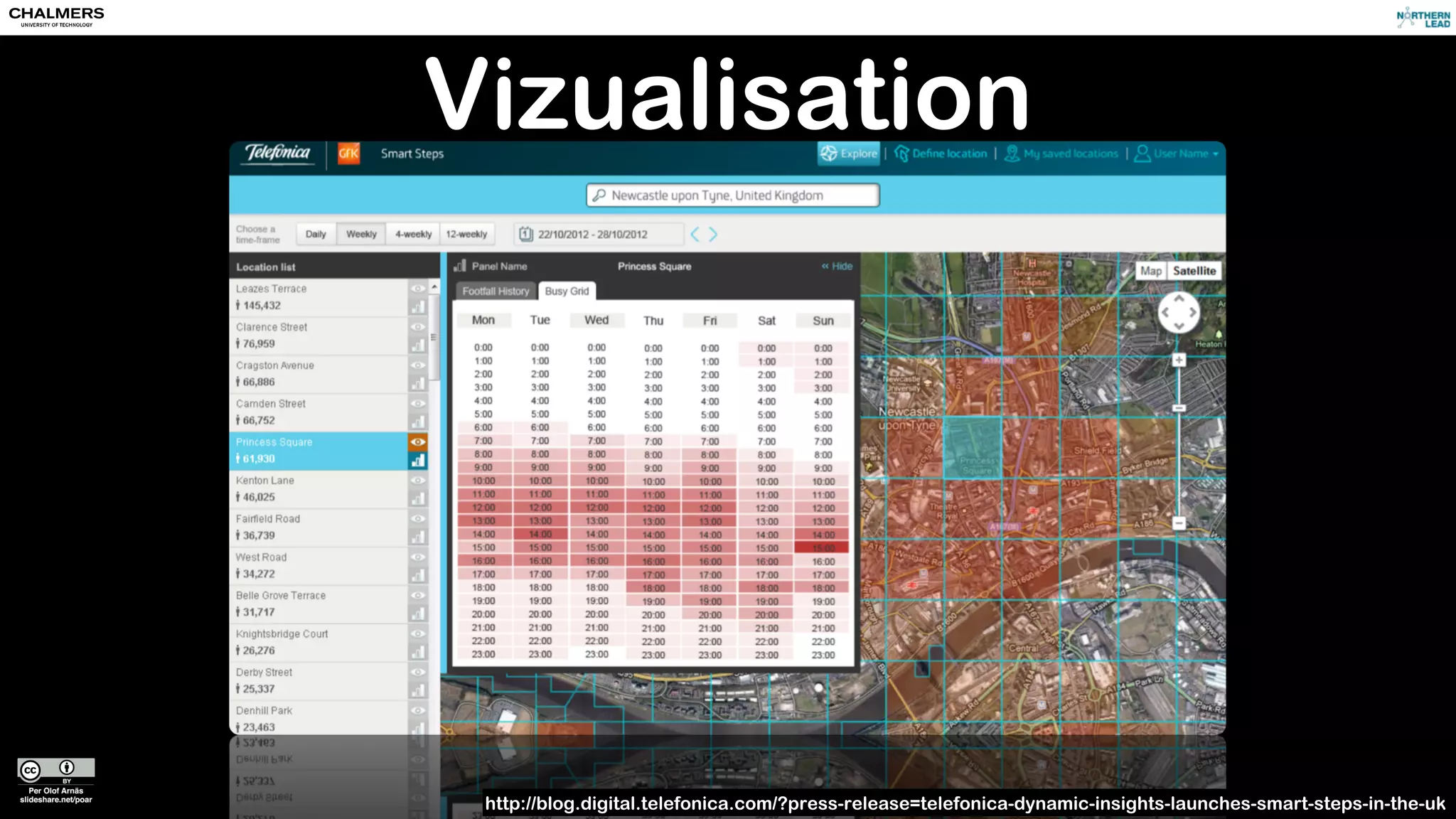The width and height of the screenshot is (1456, 819).
Task: Click map zoom-out minus button
Action: pyautogui.click(x=1179, y=523)
